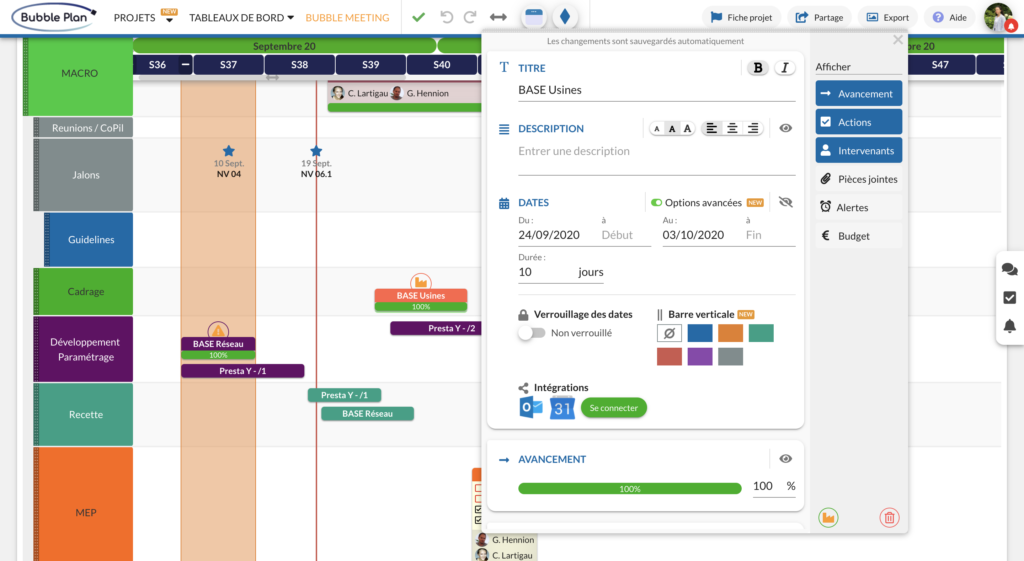
Task: Select the Pièces jointes panel tab
Action: tap(858, 179)
